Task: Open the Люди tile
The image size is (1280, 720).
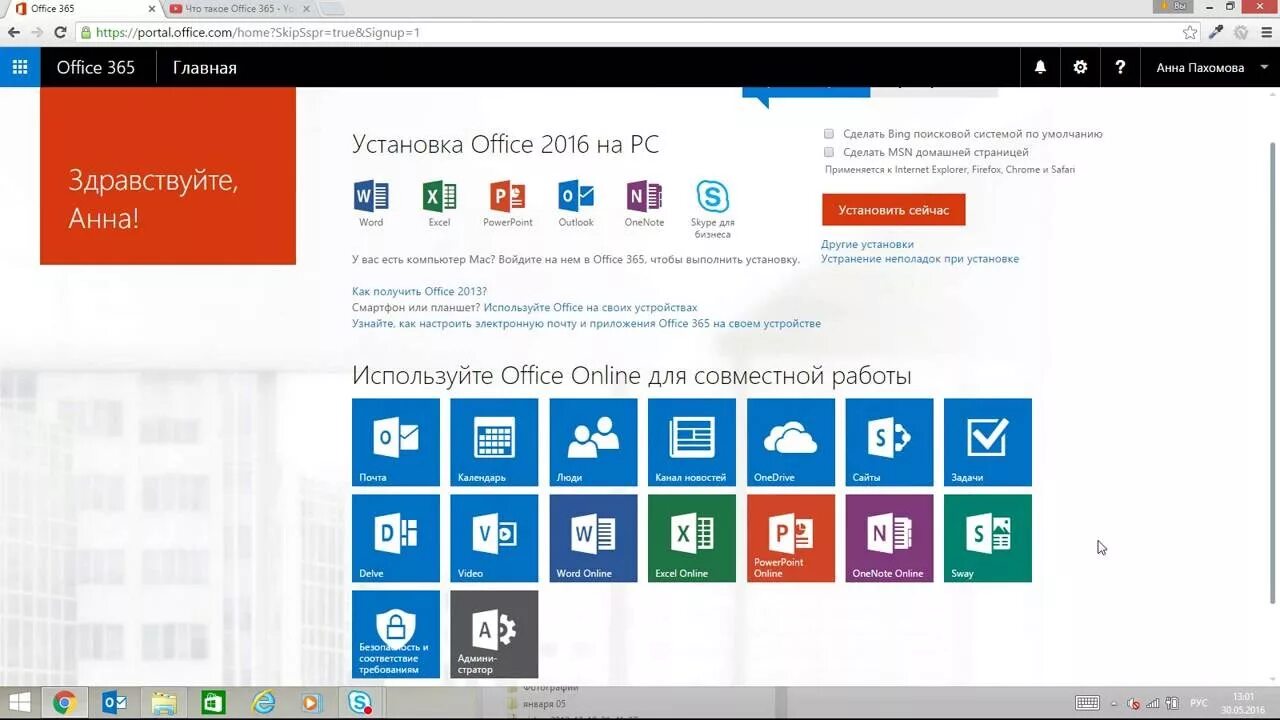Action: [x=593, y=442]
